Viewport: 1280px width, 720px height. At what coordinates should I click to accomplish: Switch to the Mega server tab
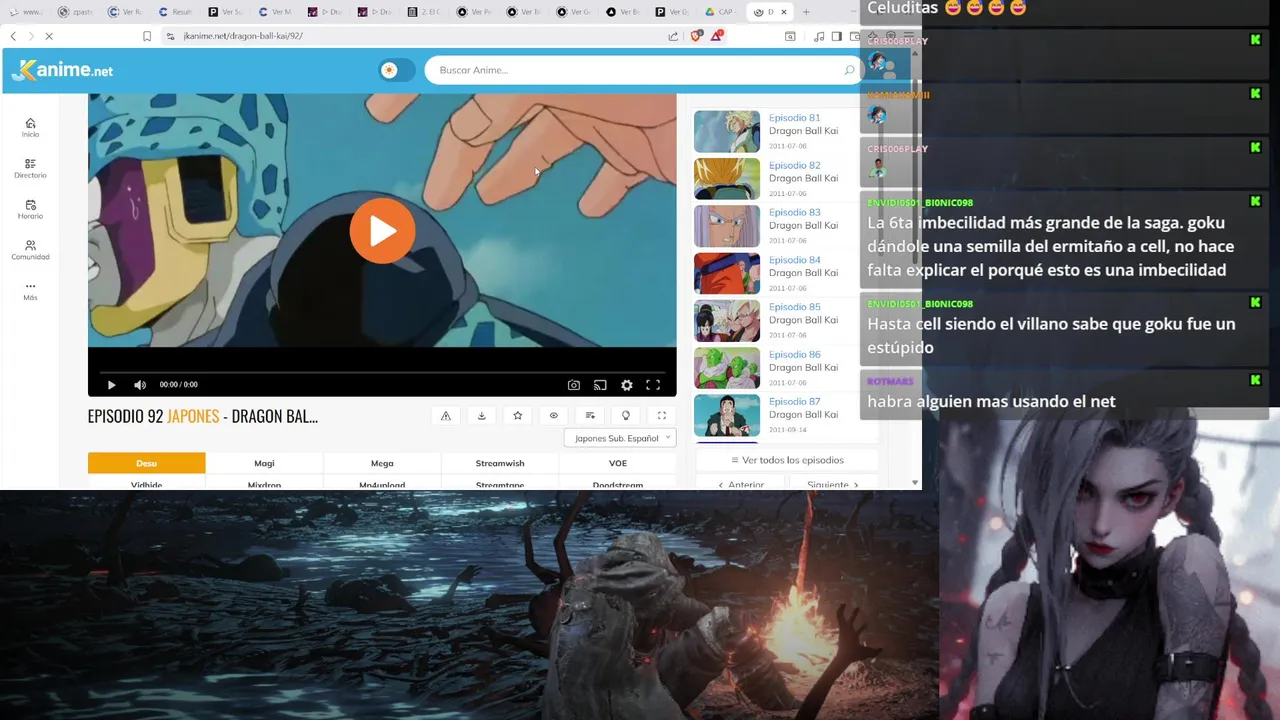(382, 463)
